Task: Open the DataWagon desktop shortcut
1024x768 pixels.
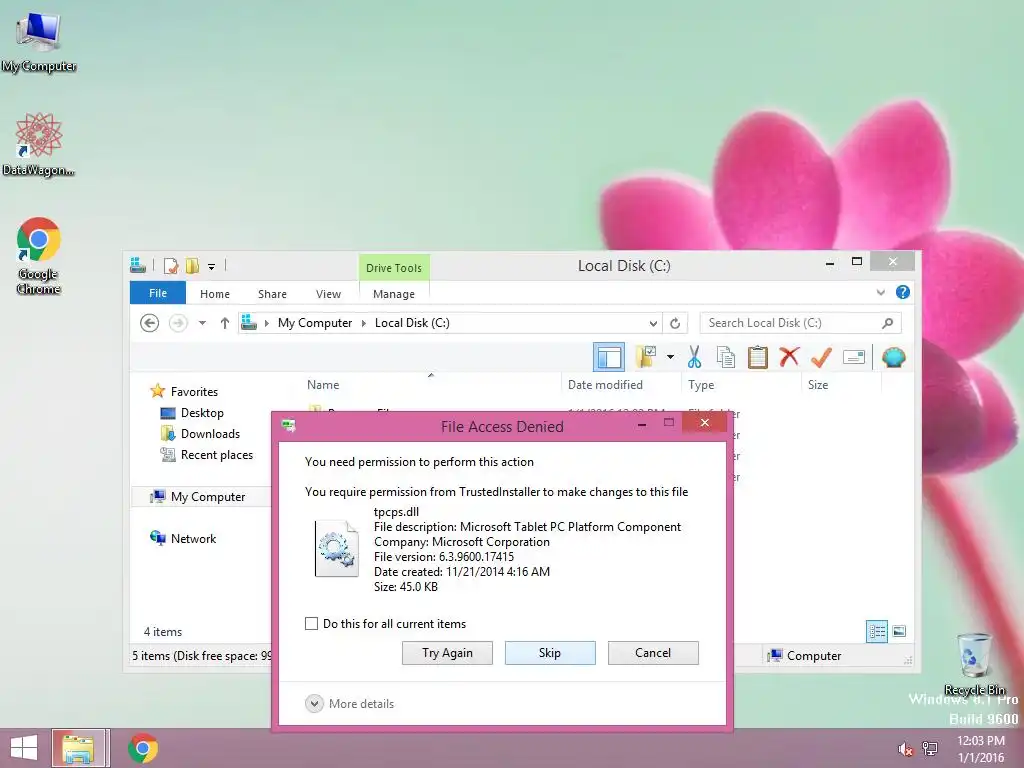Action: [x=39, y=144]
